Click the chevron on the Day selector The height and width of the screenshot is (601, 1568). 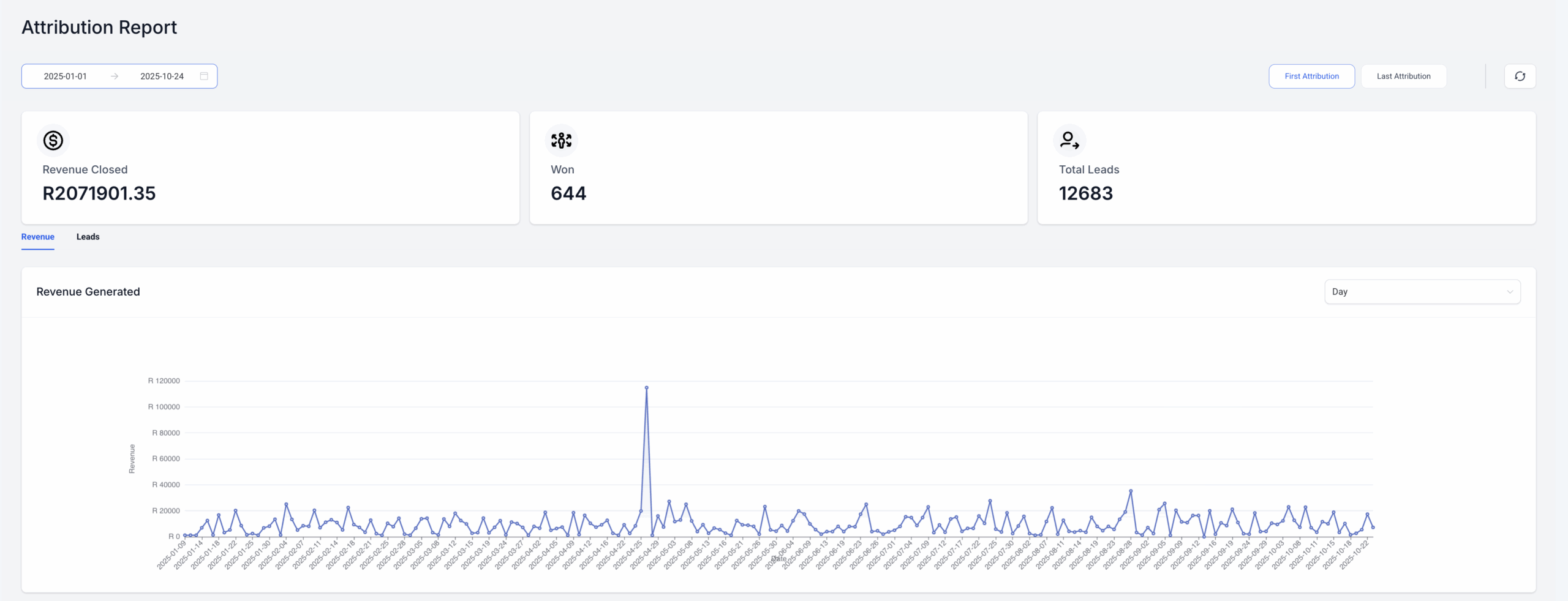click(x=1510, y=292)
